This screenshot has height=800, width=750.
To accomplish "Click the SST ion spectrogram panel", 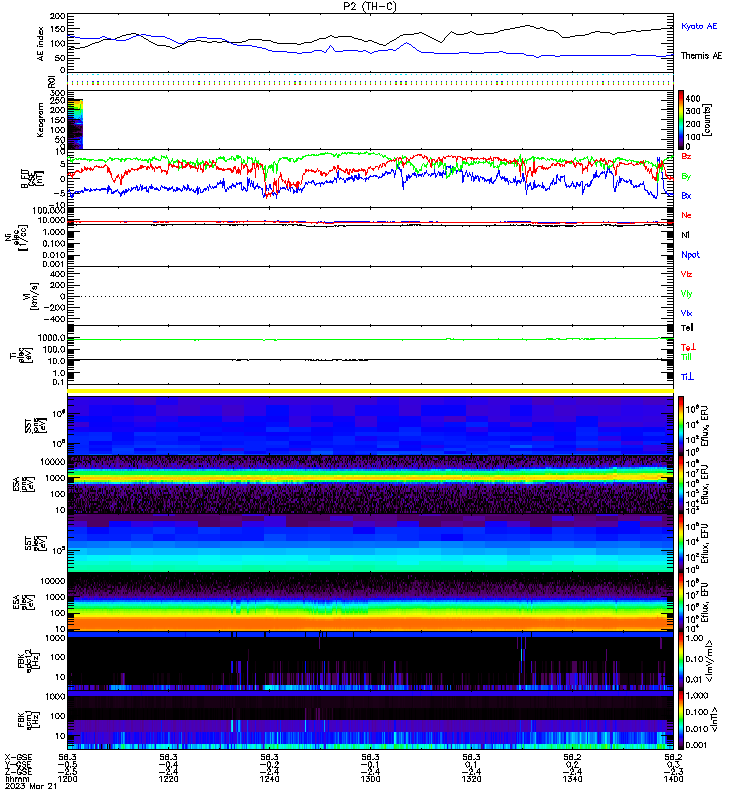I will click(370, 425).
